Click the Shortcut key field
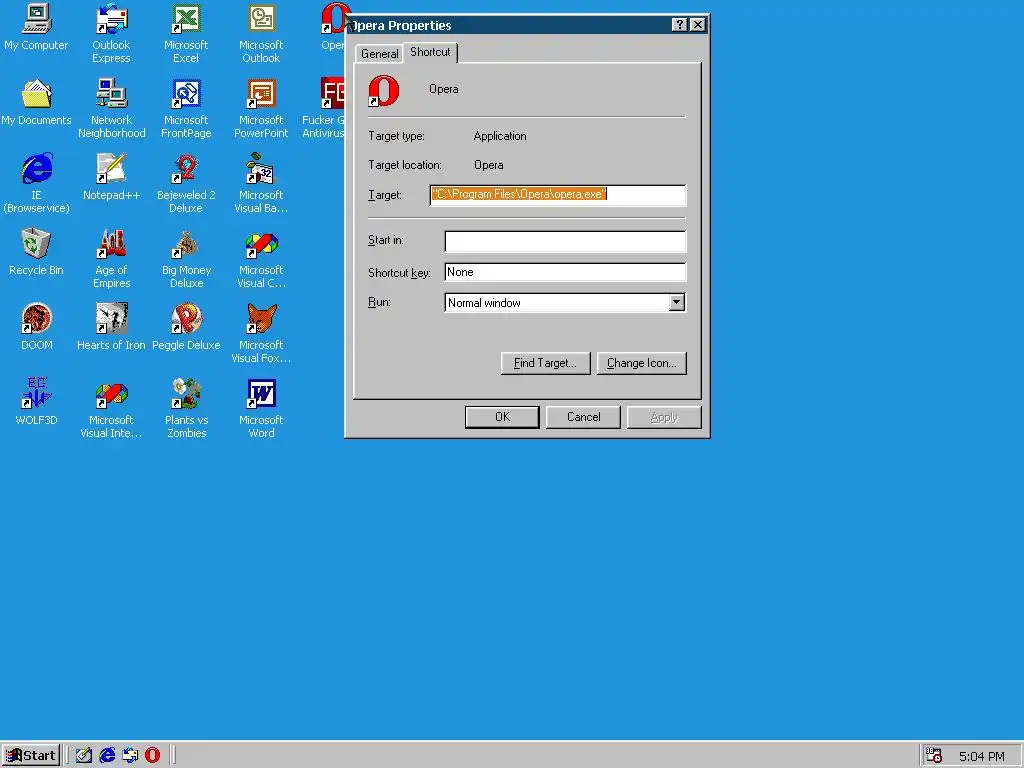1024x768 pixels. coord(565,272)
